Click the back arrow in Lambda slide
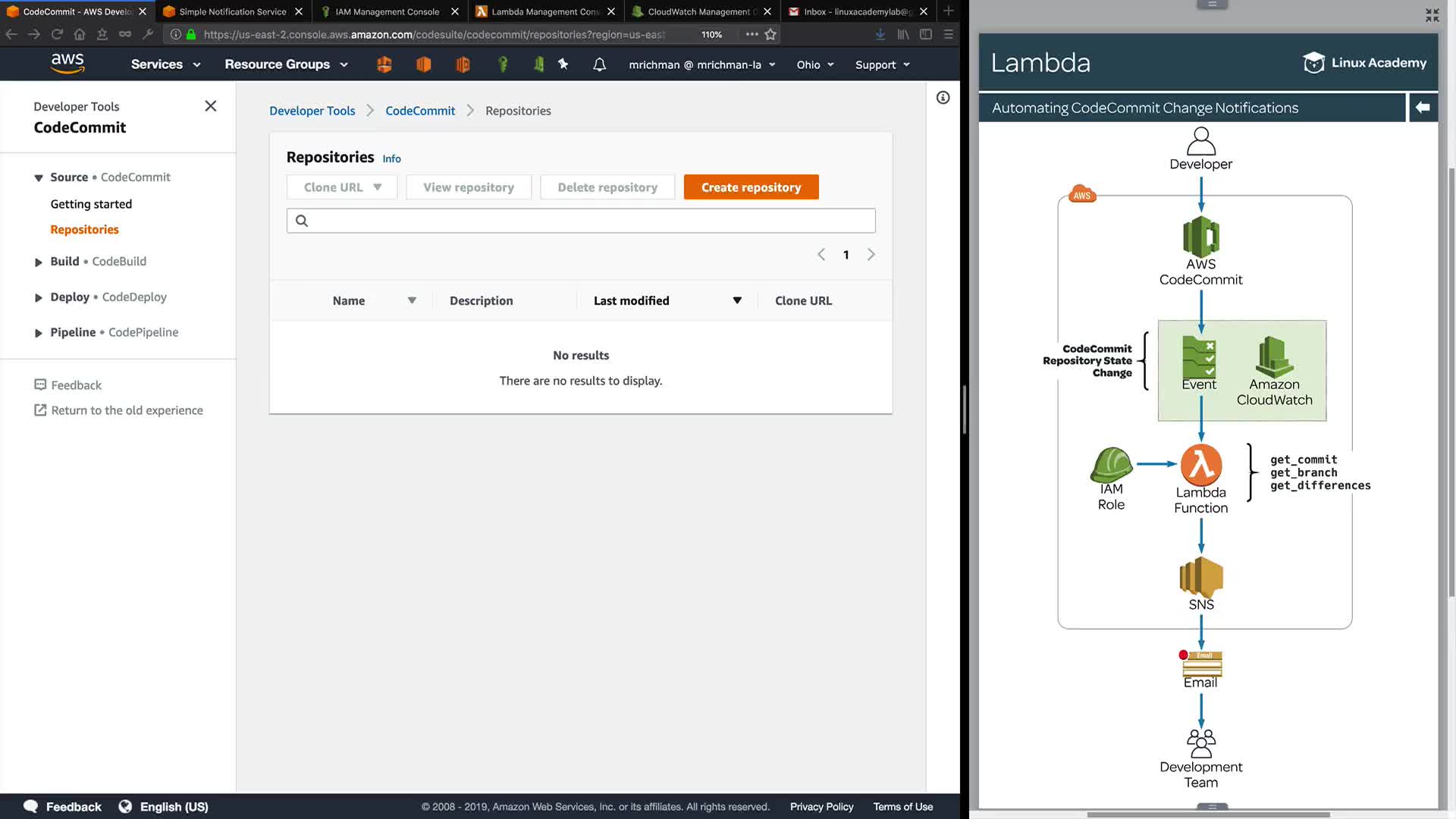The image size is (1456, 819). [1423, 108]
